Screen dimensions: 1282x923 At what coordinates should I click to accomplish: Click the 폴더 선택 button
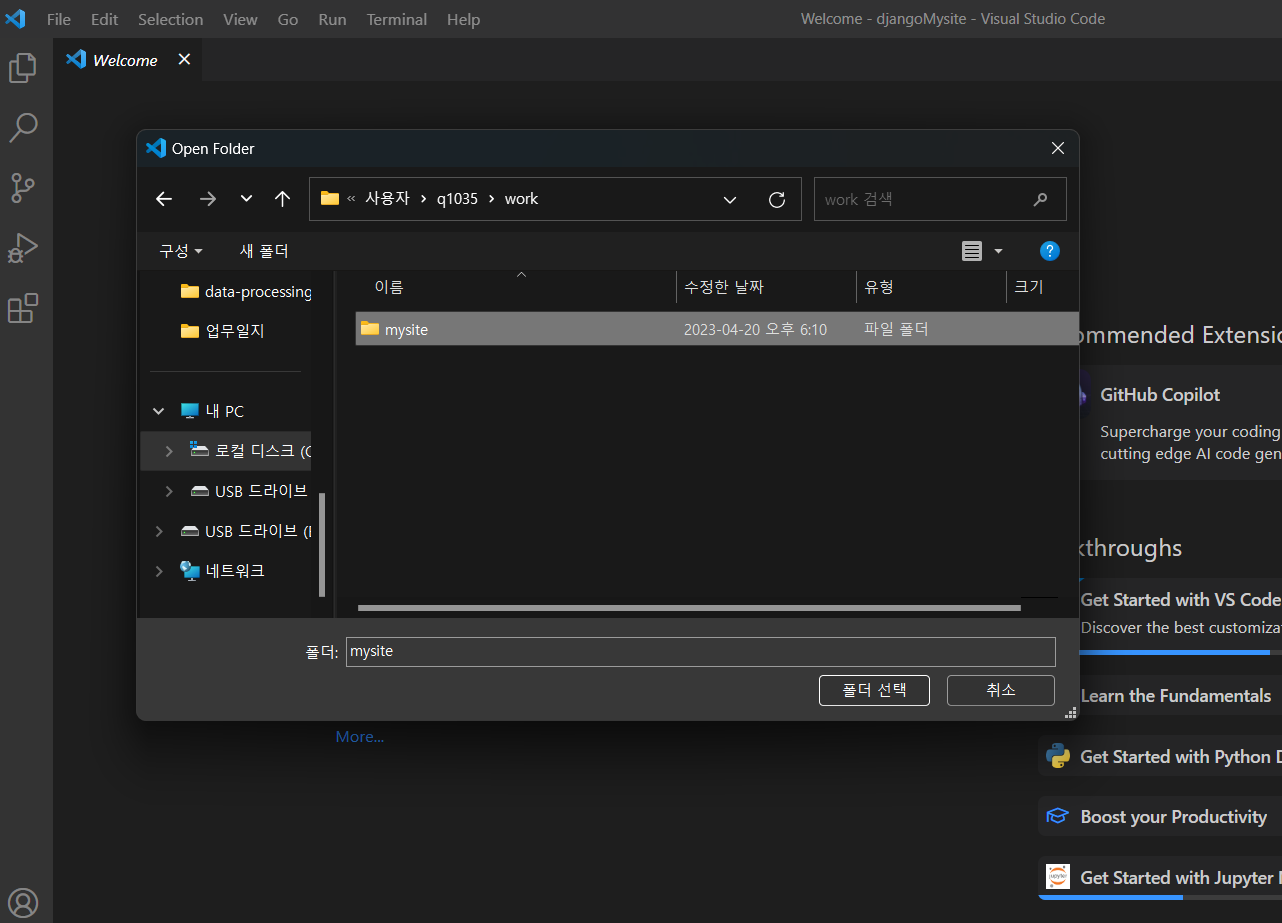coord(874,690)
